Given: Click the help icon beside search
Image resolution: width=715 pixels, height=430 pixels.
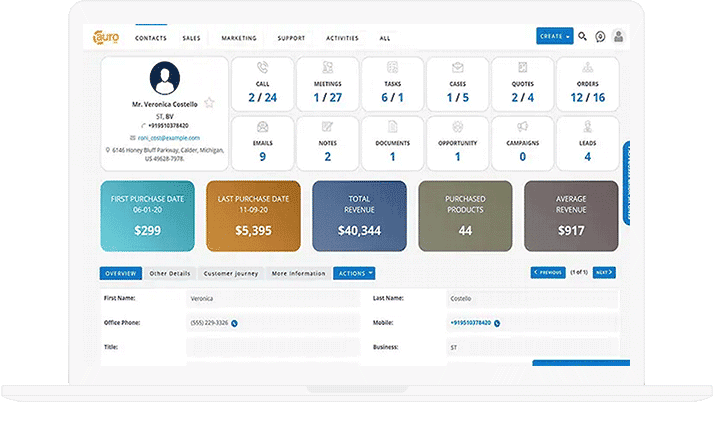Looking at the screenshot, I should point(600,37).
